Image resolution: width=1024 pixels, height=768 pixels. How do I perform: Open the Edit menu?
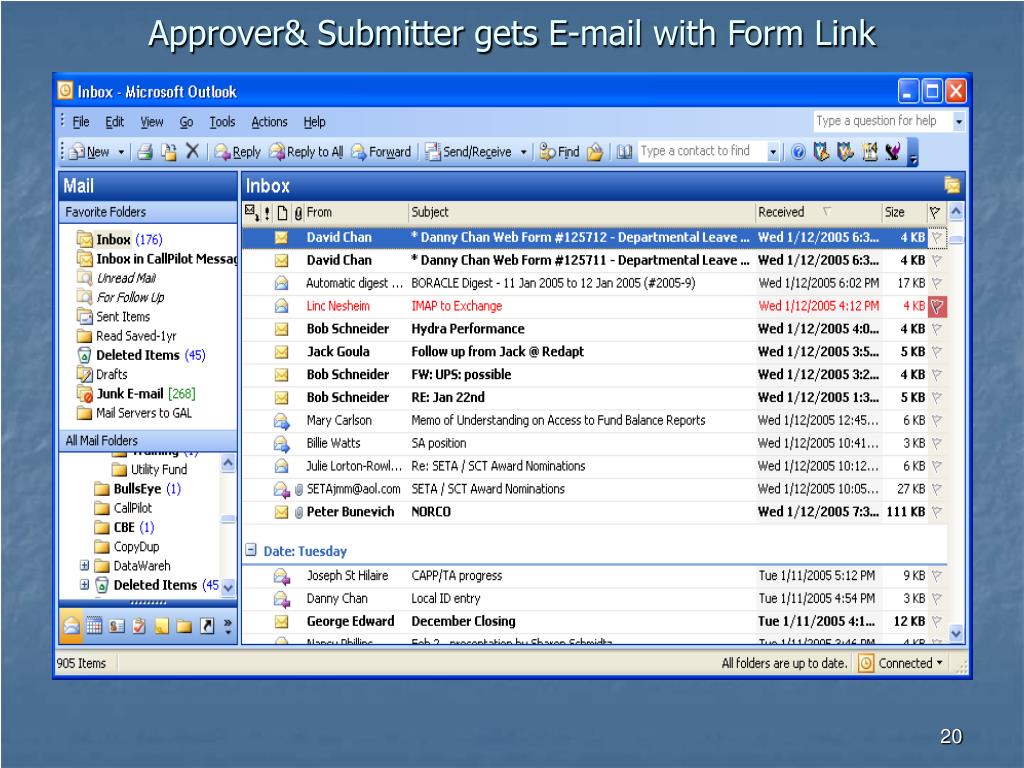coord(115,122)
